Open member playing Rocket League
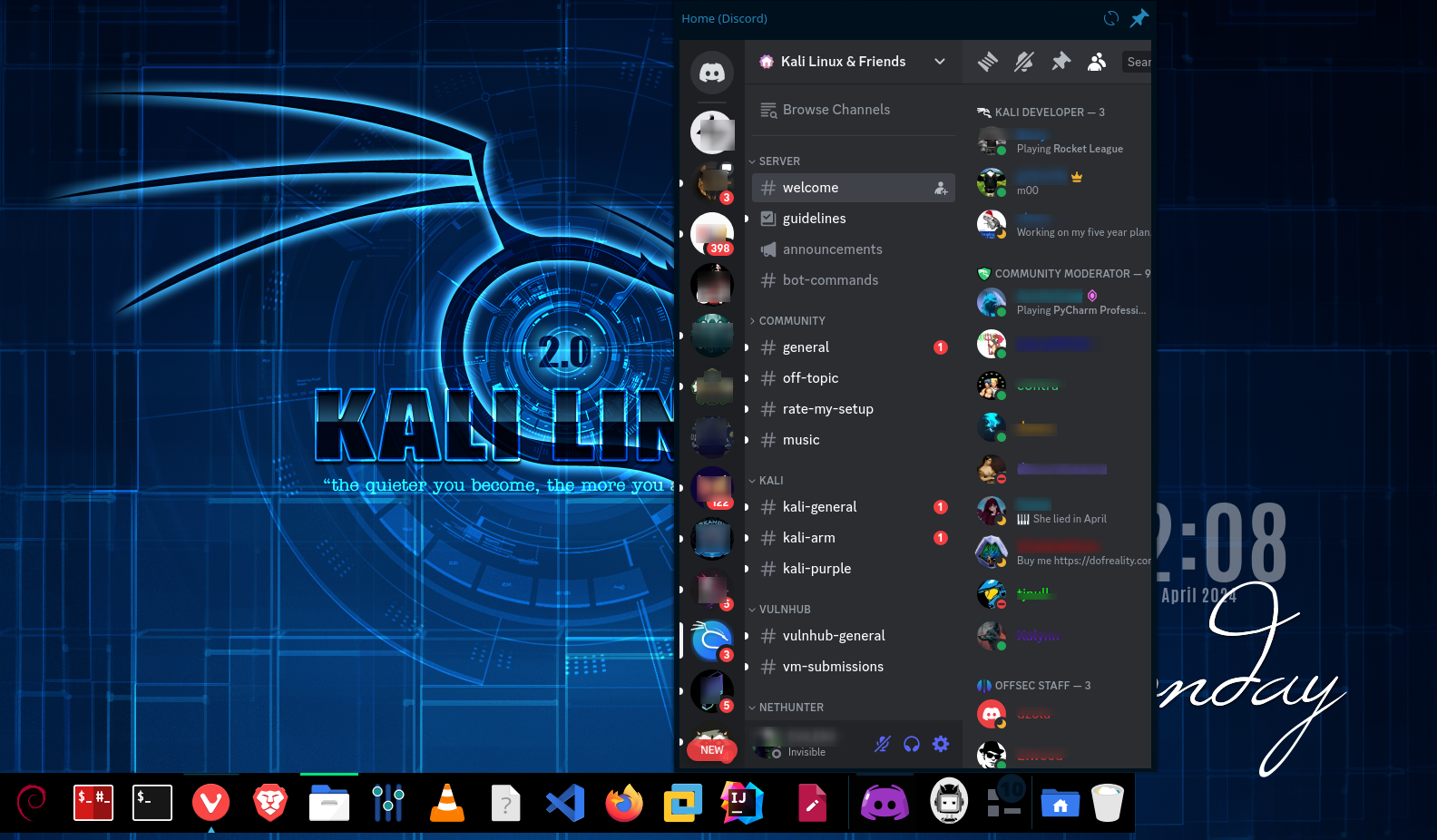1437x840 pixels. click(1060, 142)
